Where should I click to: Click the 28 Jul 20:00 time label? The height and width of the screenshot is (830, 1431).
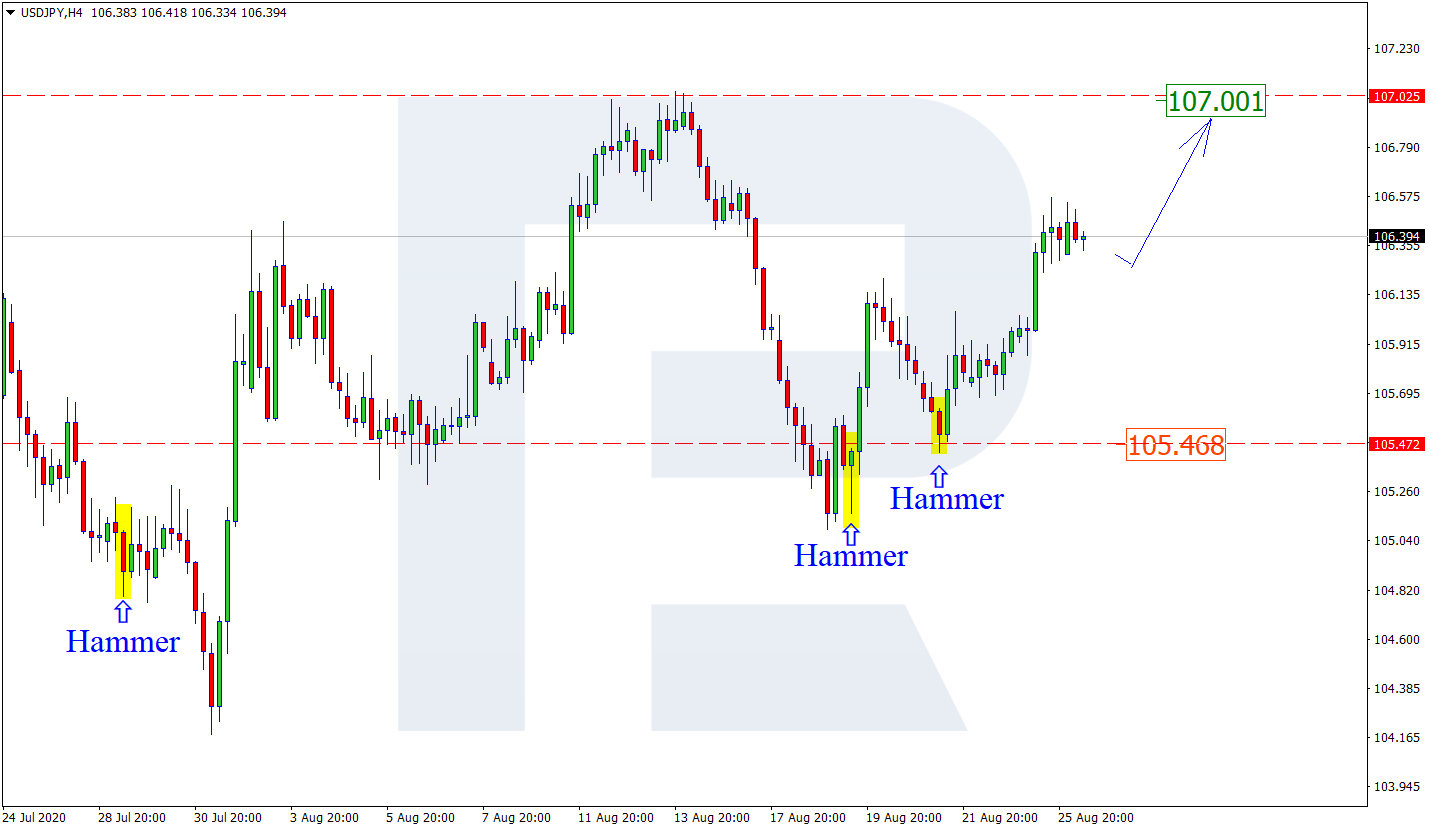[132, 818]
